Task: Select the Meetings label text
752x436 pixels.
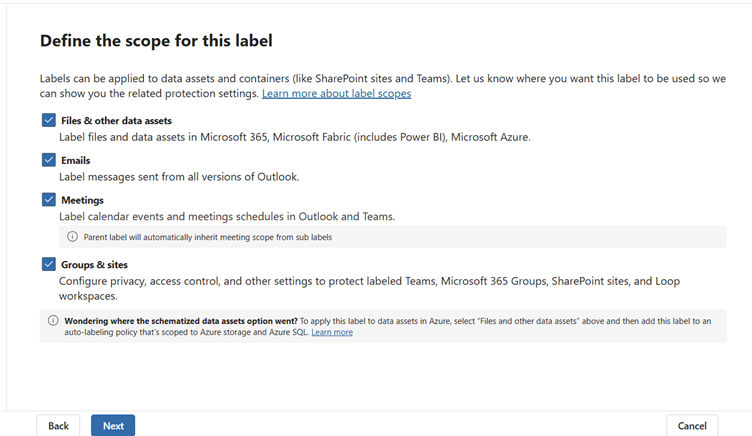Action: pyautogui.click(x=82, y=200)
